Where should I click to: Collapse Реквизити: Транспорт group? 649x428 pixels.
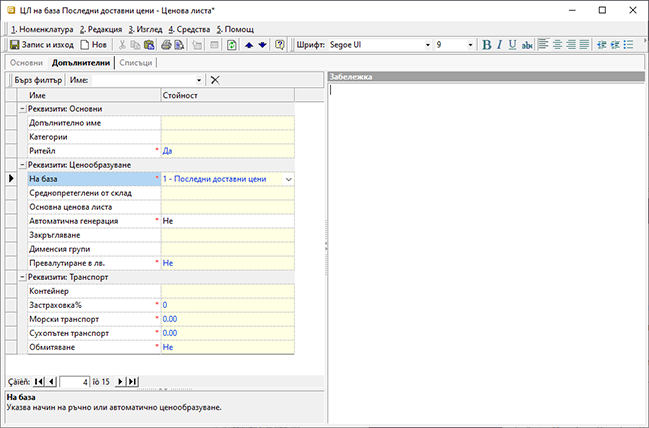click(x=22, y=277)
